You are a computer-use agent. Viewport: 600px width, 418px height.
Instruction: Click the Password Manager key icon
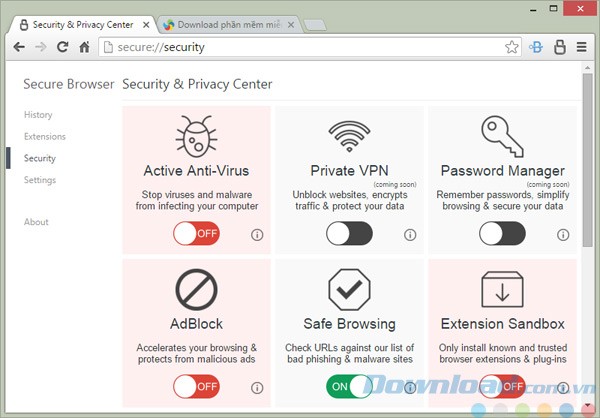tap(501, 136)
